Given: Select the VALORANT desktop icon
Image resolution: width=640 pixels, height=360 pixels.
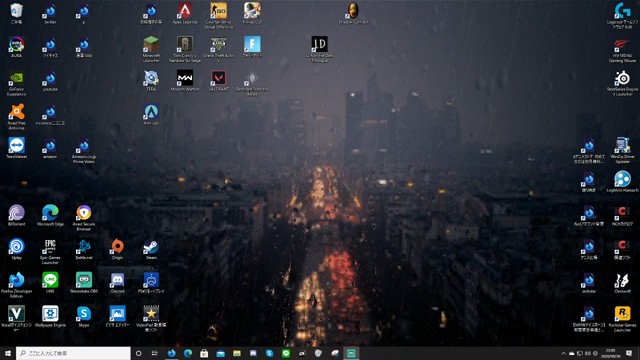Looking at the screenshot, I should (218, 80).
